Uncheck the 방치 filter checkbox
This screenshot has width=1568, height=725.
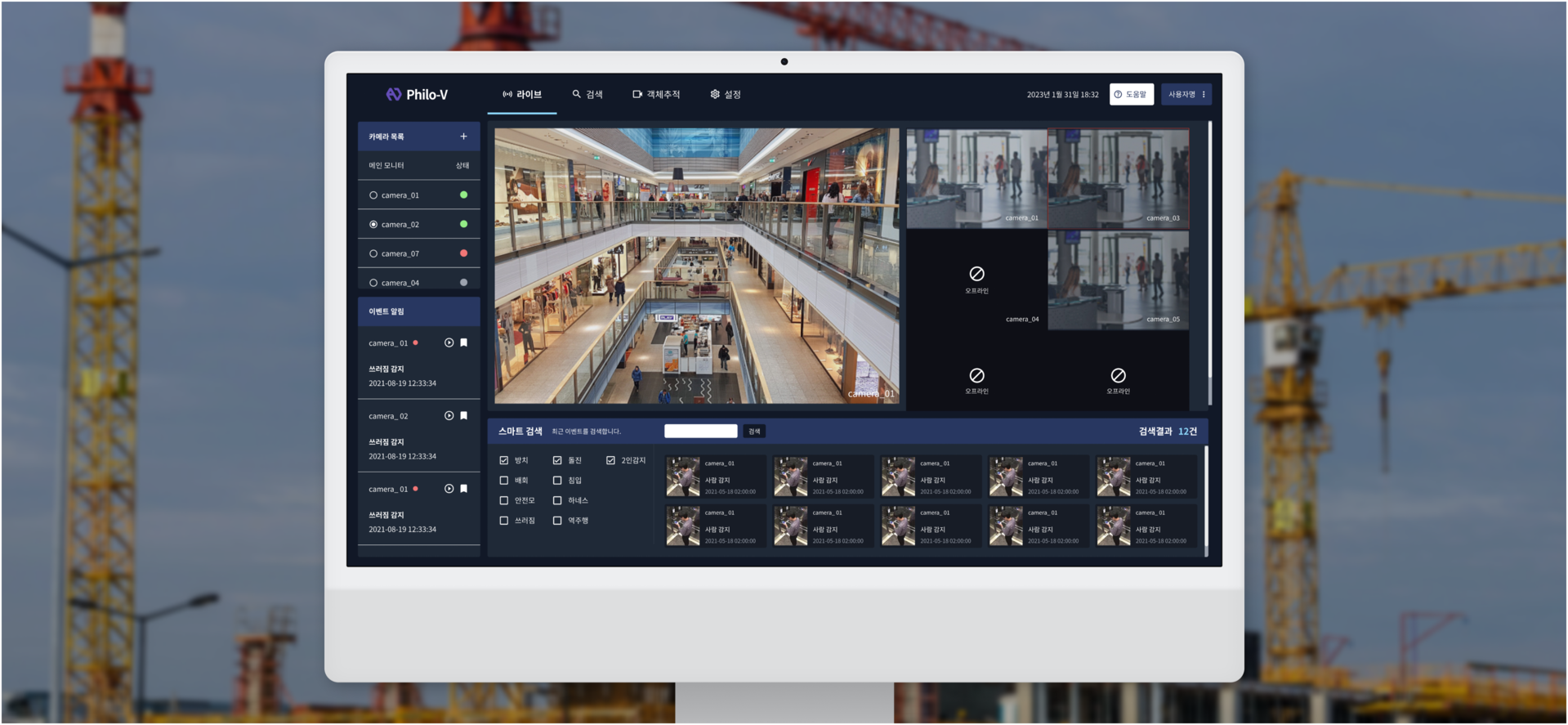click(x=503, y=460)
